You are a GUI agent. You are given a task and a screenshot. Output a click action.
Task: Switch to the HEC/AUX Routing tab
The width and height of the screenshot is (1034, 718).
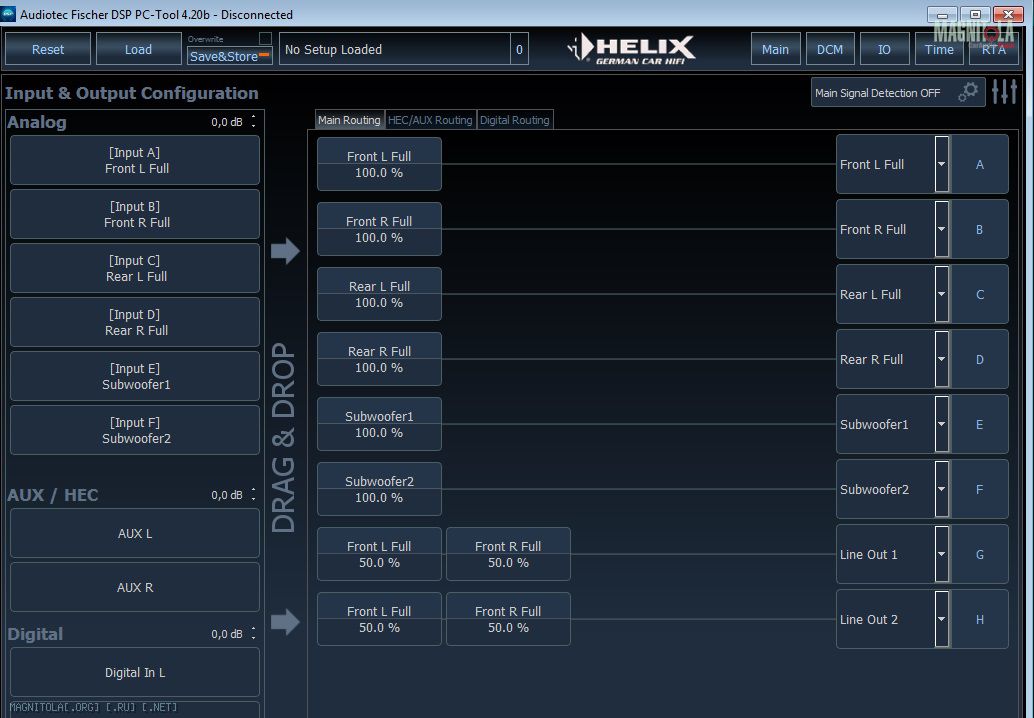pyautogui.click(x=430, y=120)
